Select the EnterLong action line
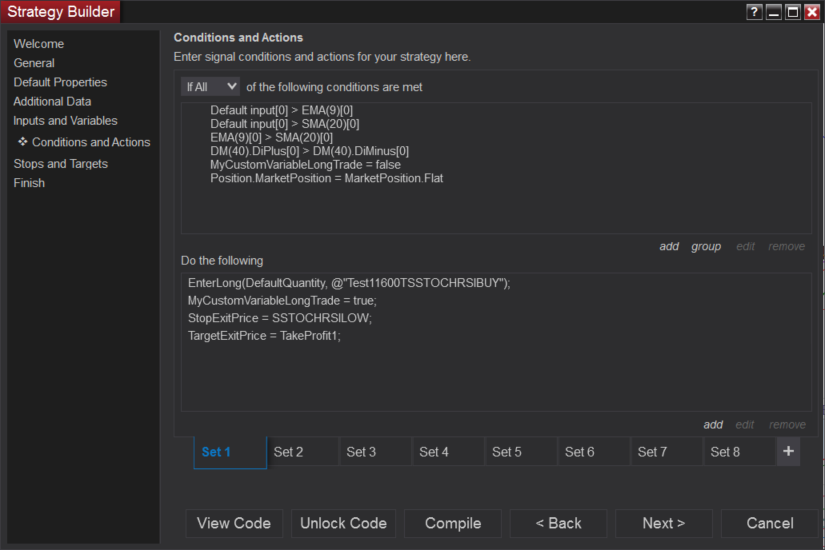This screenshot has width=825, height=550. [349, 283]
